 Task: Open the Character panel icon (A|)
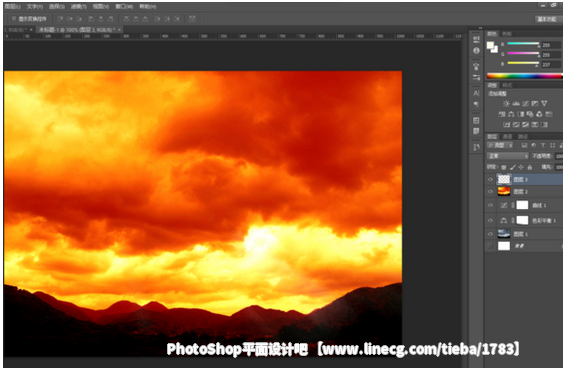tap(476, 93)
